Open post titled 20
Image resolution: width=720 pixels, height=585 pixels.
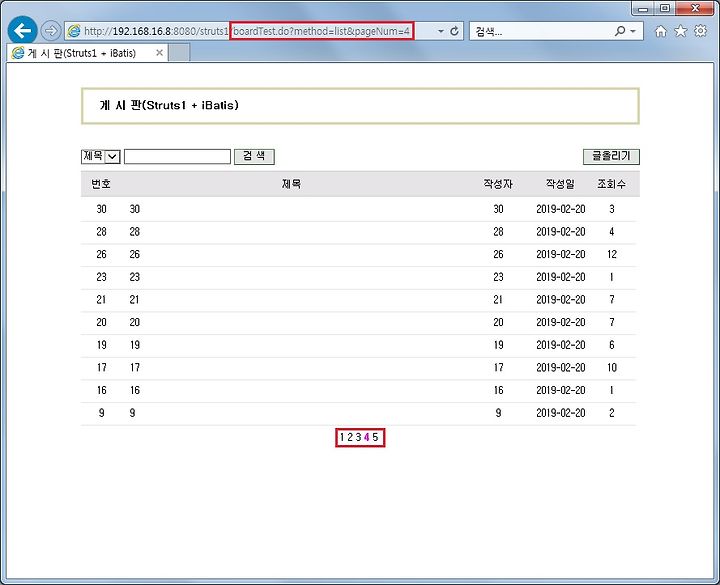(x=135, y=322)
